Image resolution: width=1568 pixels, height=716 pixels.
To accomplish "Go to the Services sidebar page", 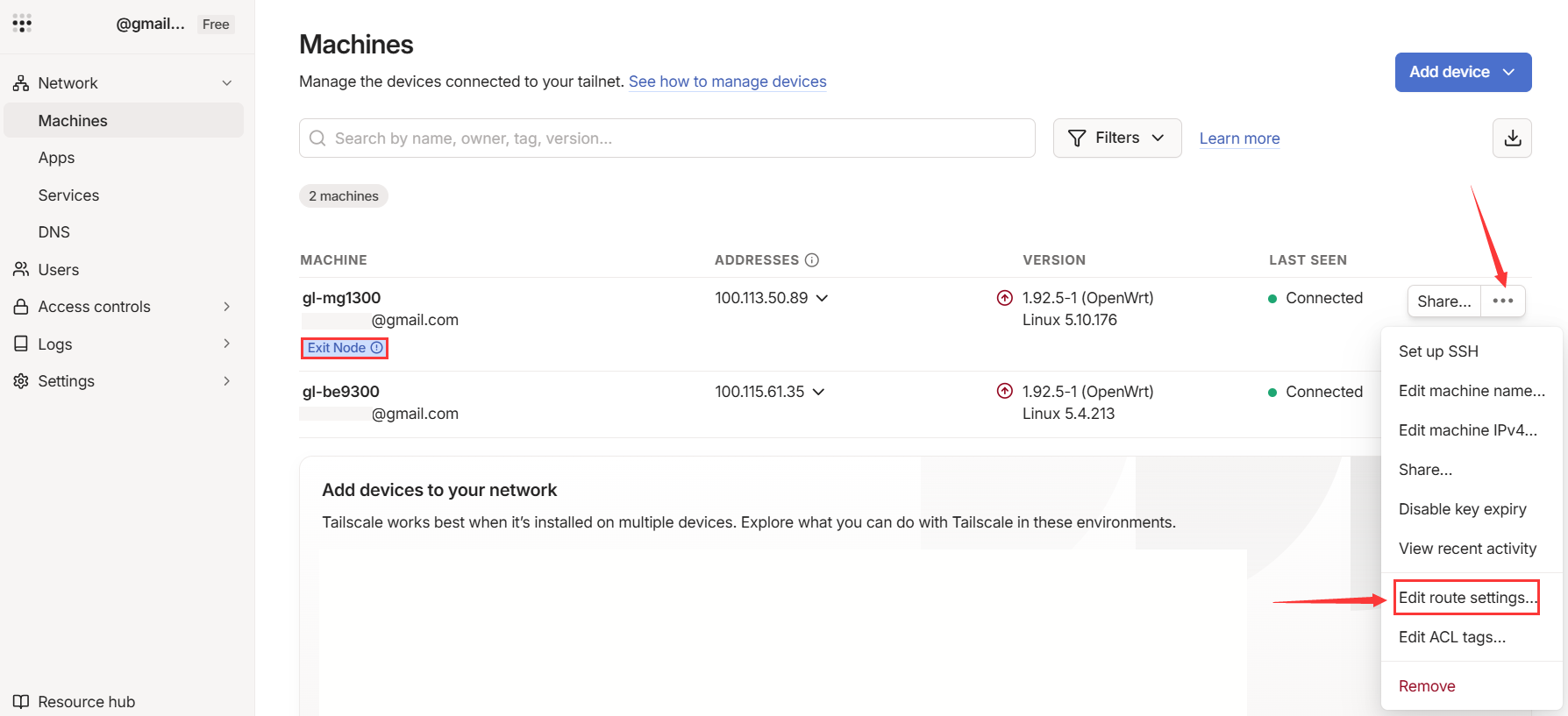I will (68, 195).
